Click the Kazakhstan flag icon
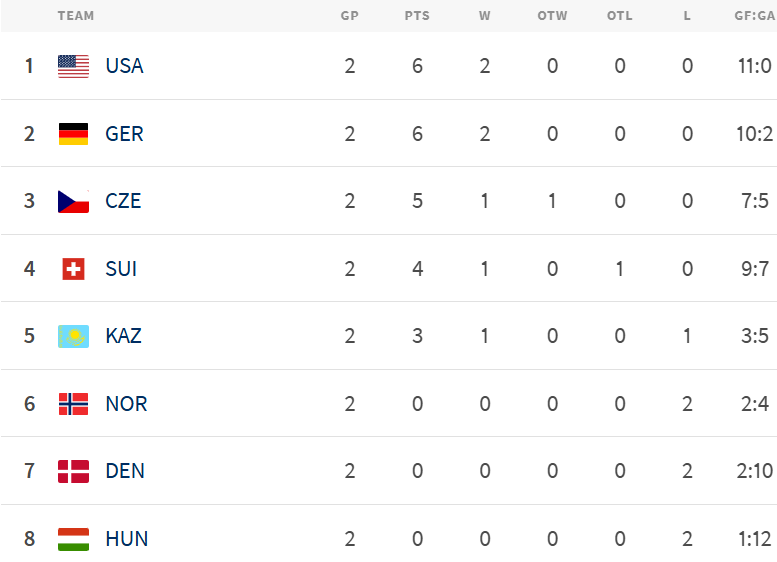Image resolution: width=777 pixels, height=562 pixels. click(73, 336)
